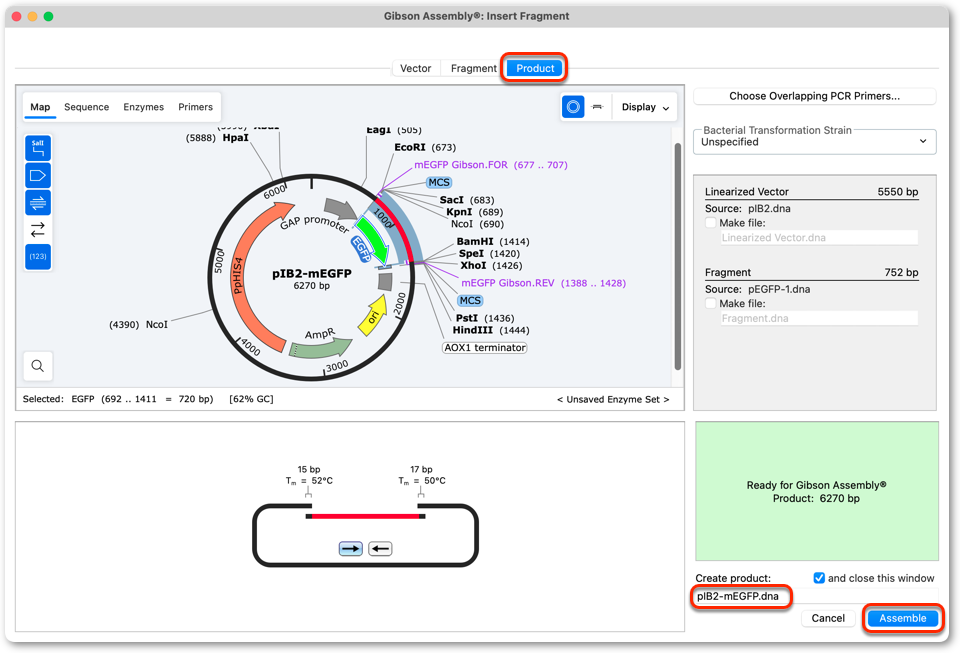This screenshot has width=961, height=653.
Task: Expand Bacterial Transformation Strain dropdown
Action: 815,142
